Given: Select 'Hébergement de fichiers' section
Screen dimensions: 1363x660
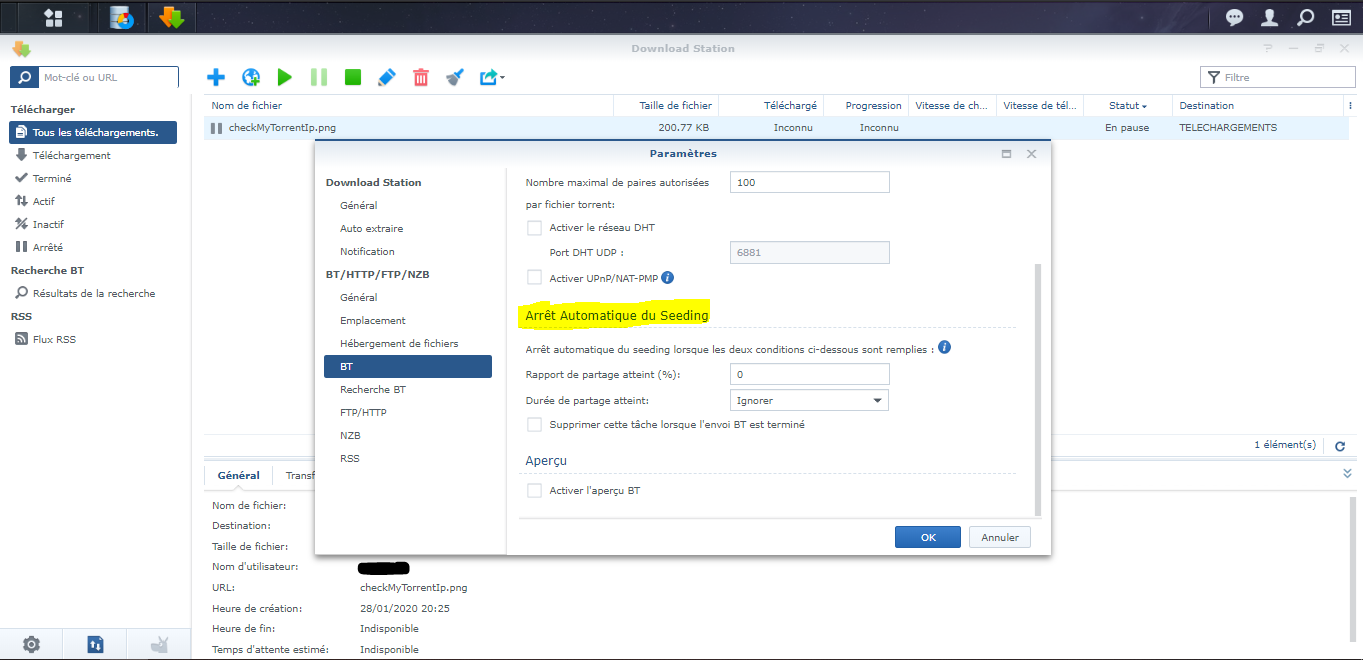Looking at the screenshot, I should pos(399,344).
